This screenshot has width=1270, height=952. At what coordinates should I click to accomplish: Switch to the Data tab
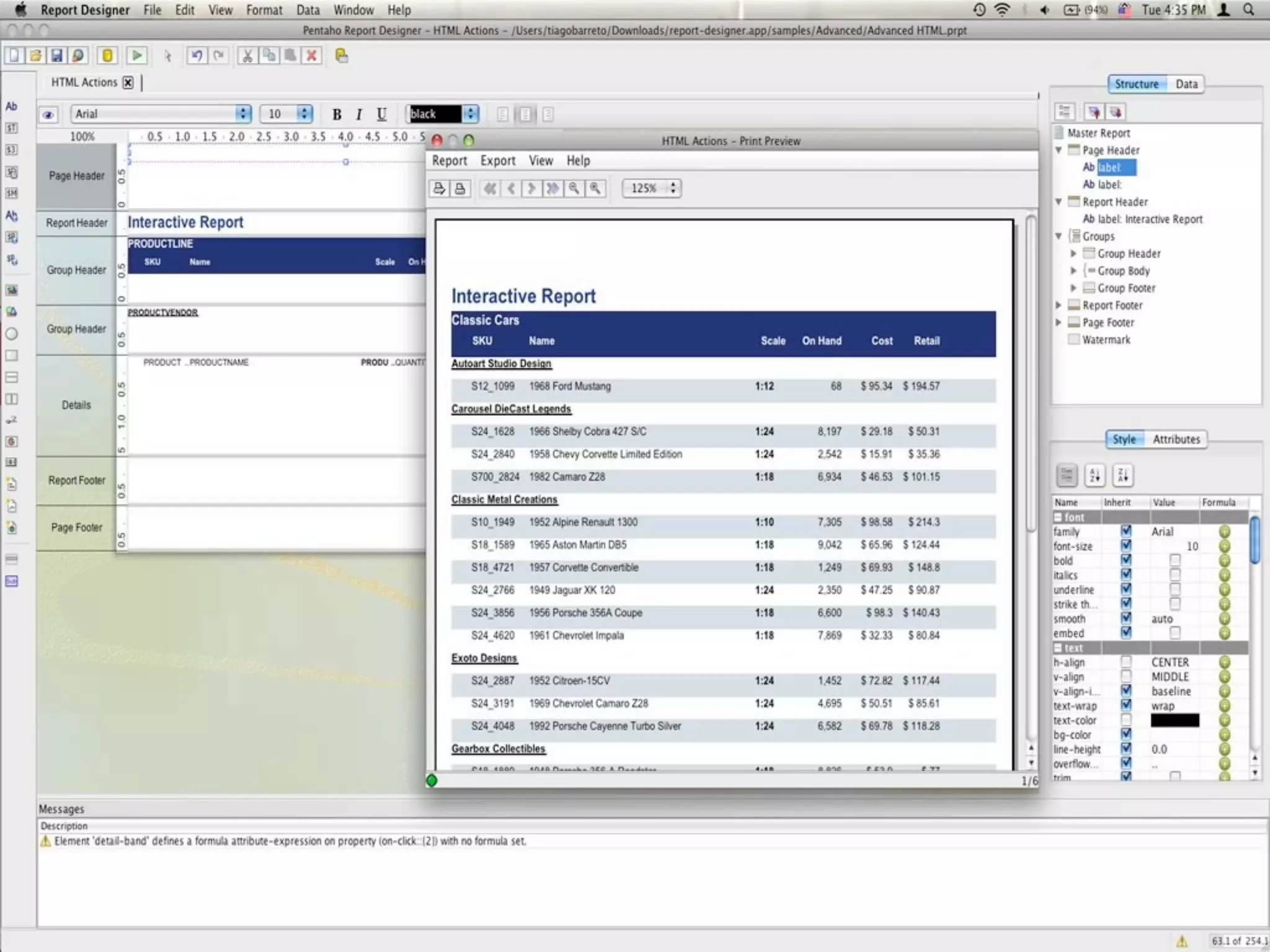1186,84
